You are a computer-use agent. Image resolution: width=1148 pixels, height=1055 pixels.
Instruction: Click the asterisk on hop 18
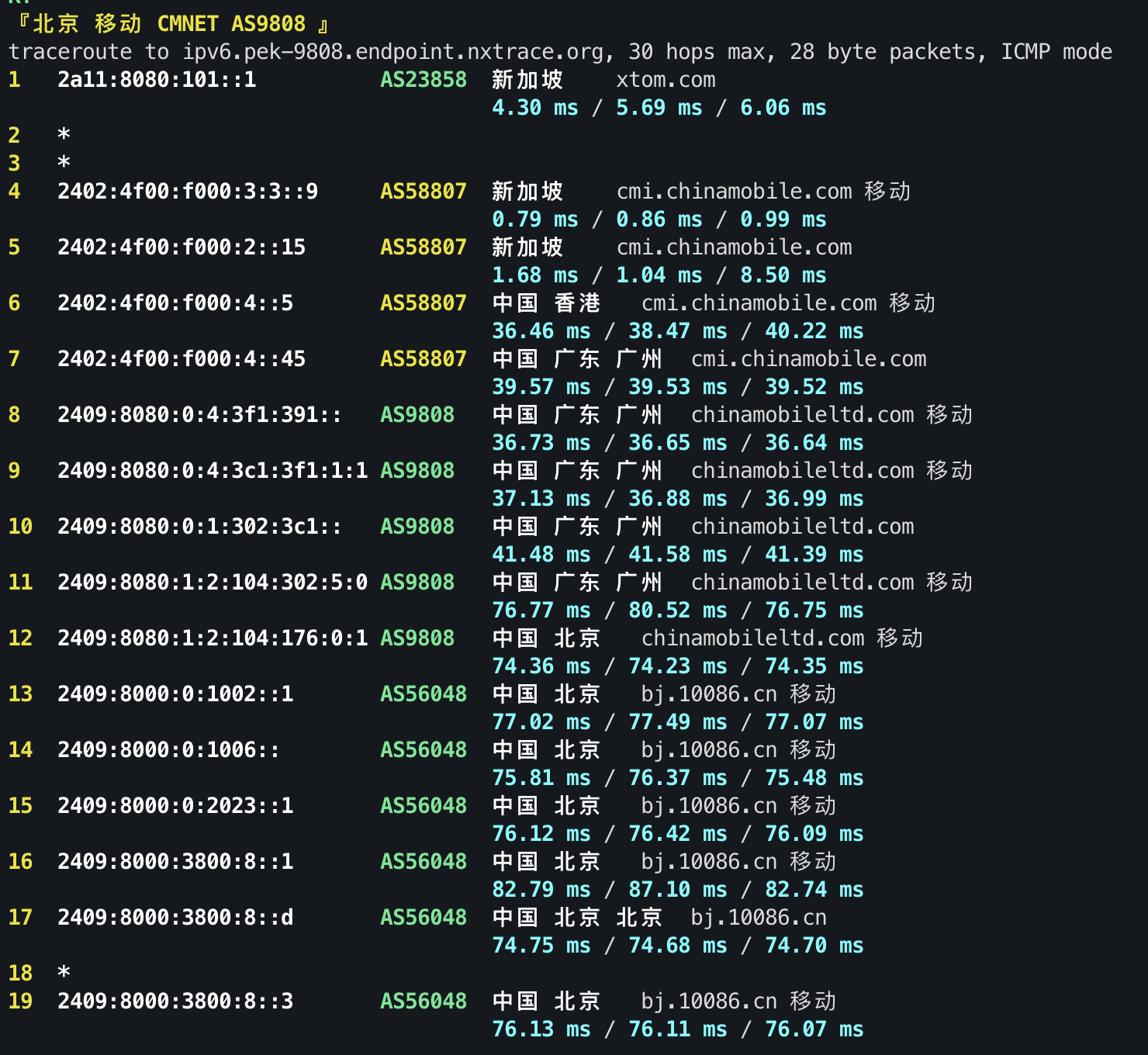pyautogui.click(x=64, y=973)
